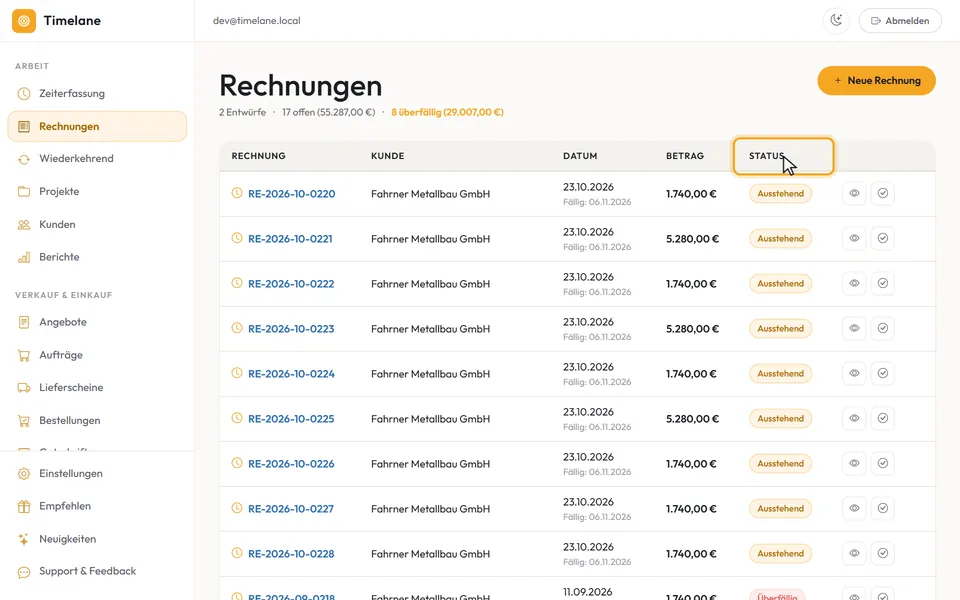This screenshot has width=960, height=600.
Task: Click eye preview icon for RE-2026-10-0228
Action: [854, 553]
